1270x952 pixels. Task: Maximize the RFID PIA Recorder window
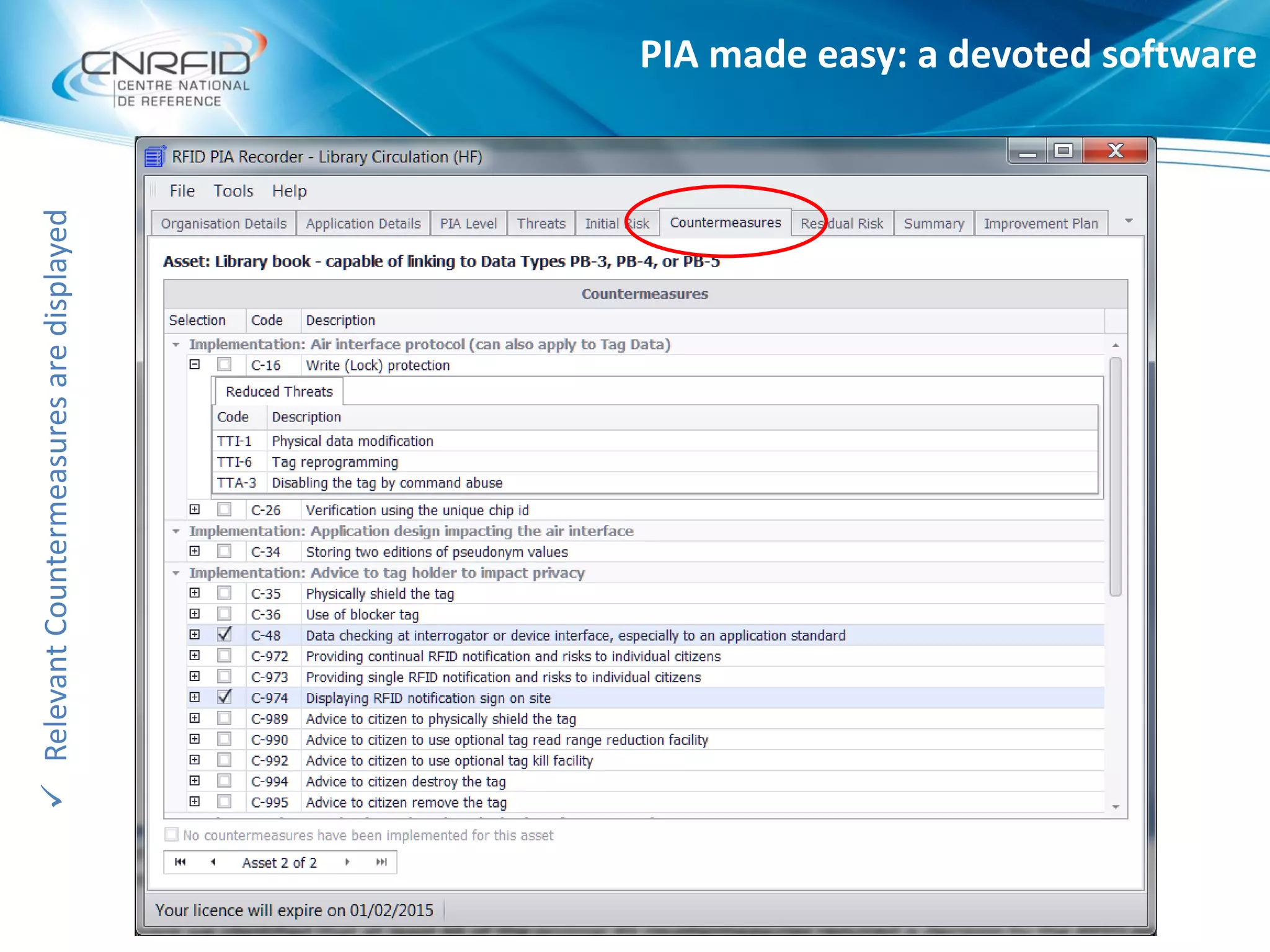[x=1064, y=151]
